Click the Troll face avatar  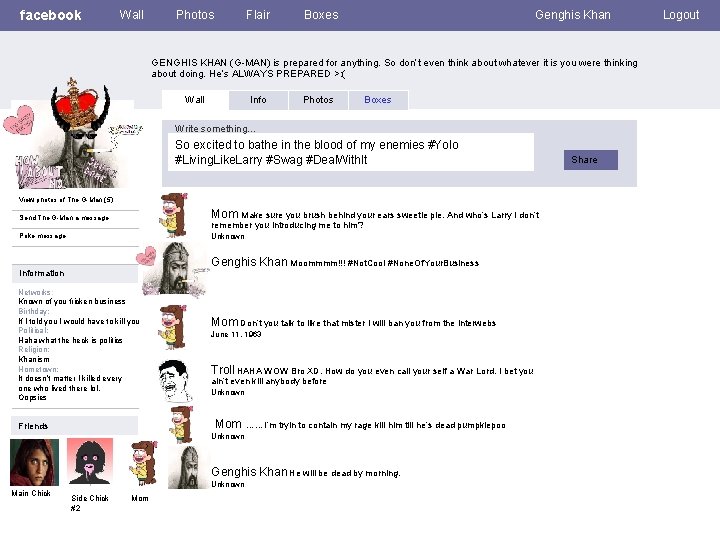click(174, 381)
